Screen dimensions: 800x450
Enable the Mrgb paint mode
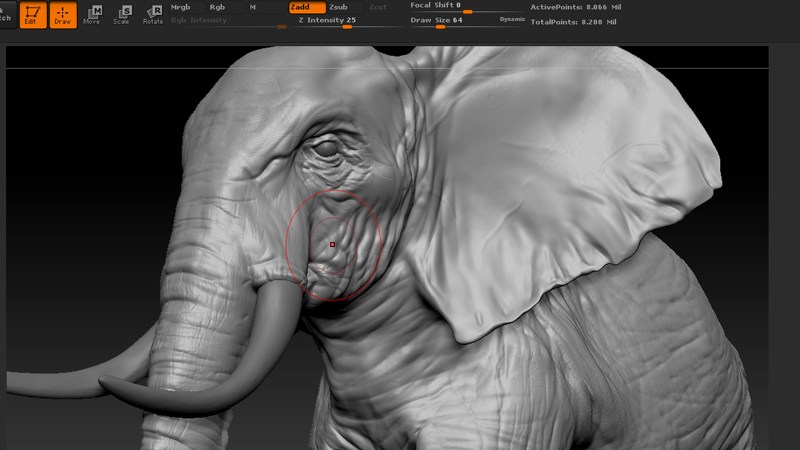pyautogui.click(x=181, y=7)
